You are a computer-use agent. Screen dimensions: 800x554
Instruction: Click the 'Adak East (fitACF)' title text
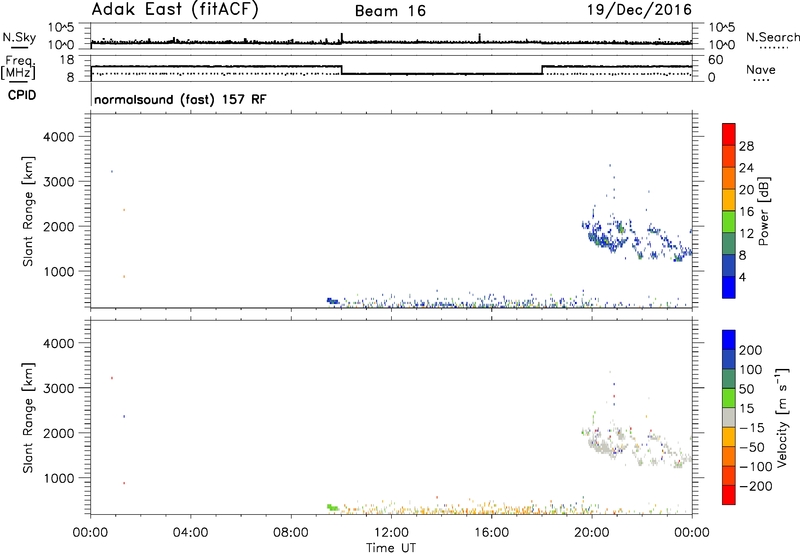[x=175, y=10]
